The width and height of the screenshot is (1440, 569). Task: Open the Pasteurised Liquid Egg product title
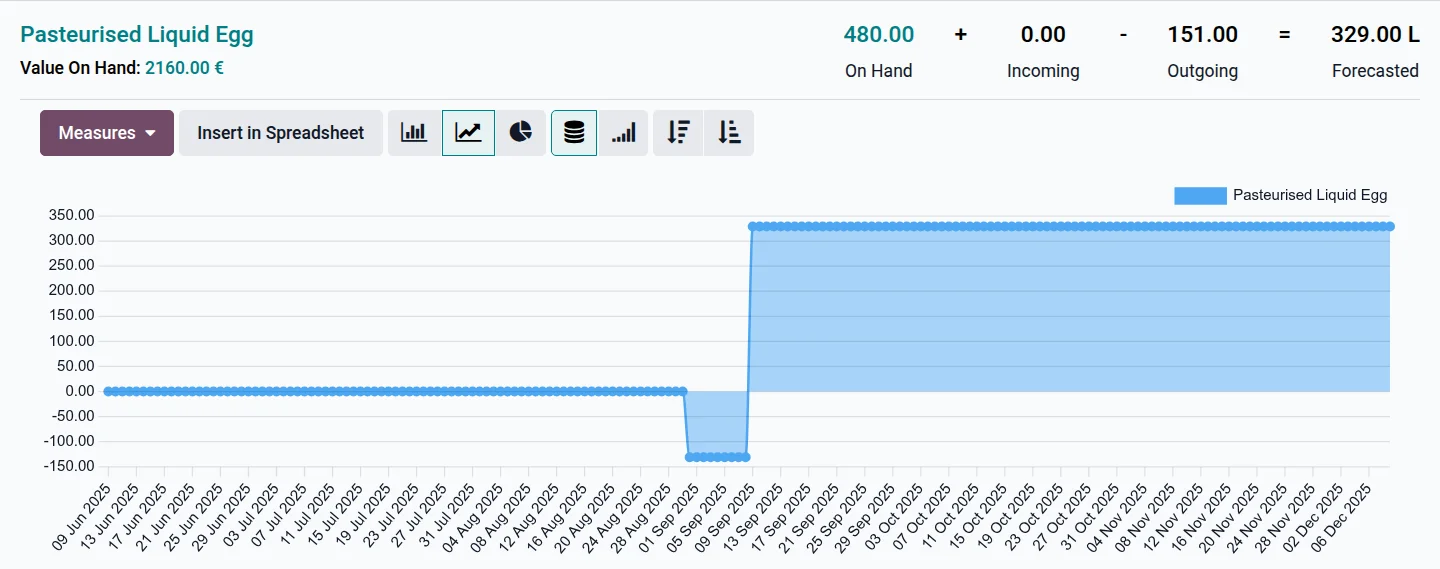pyautogui.click(x=137, y=35)
